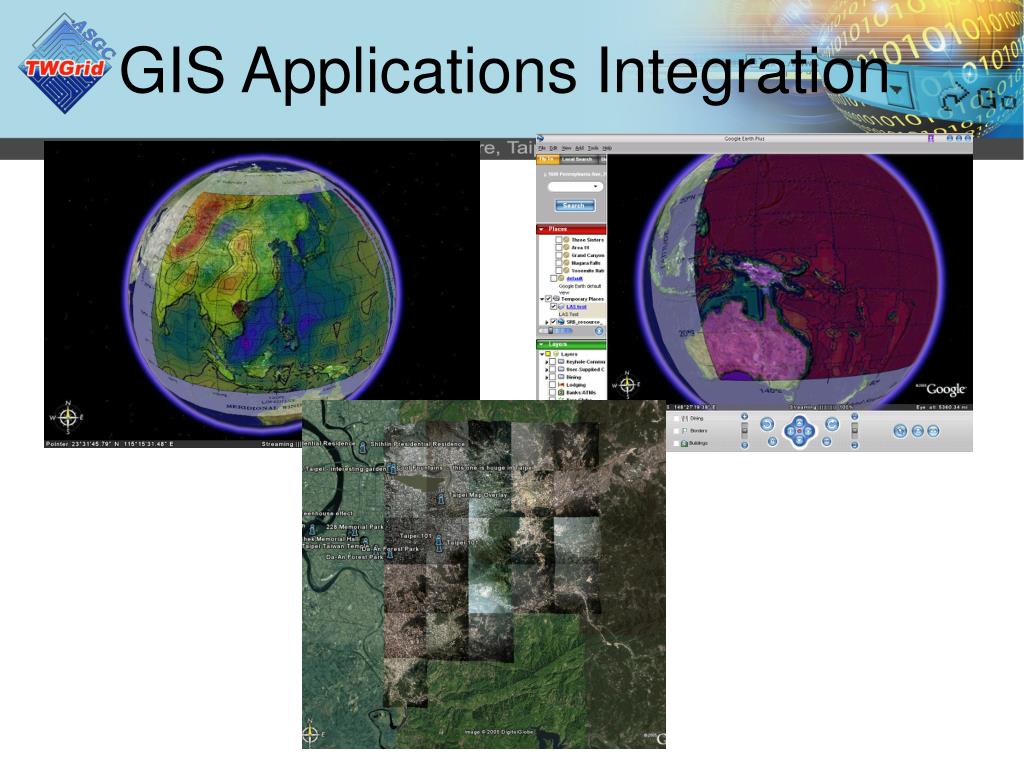
Task: Collapse the root Layers tree node
Action: 542,354
